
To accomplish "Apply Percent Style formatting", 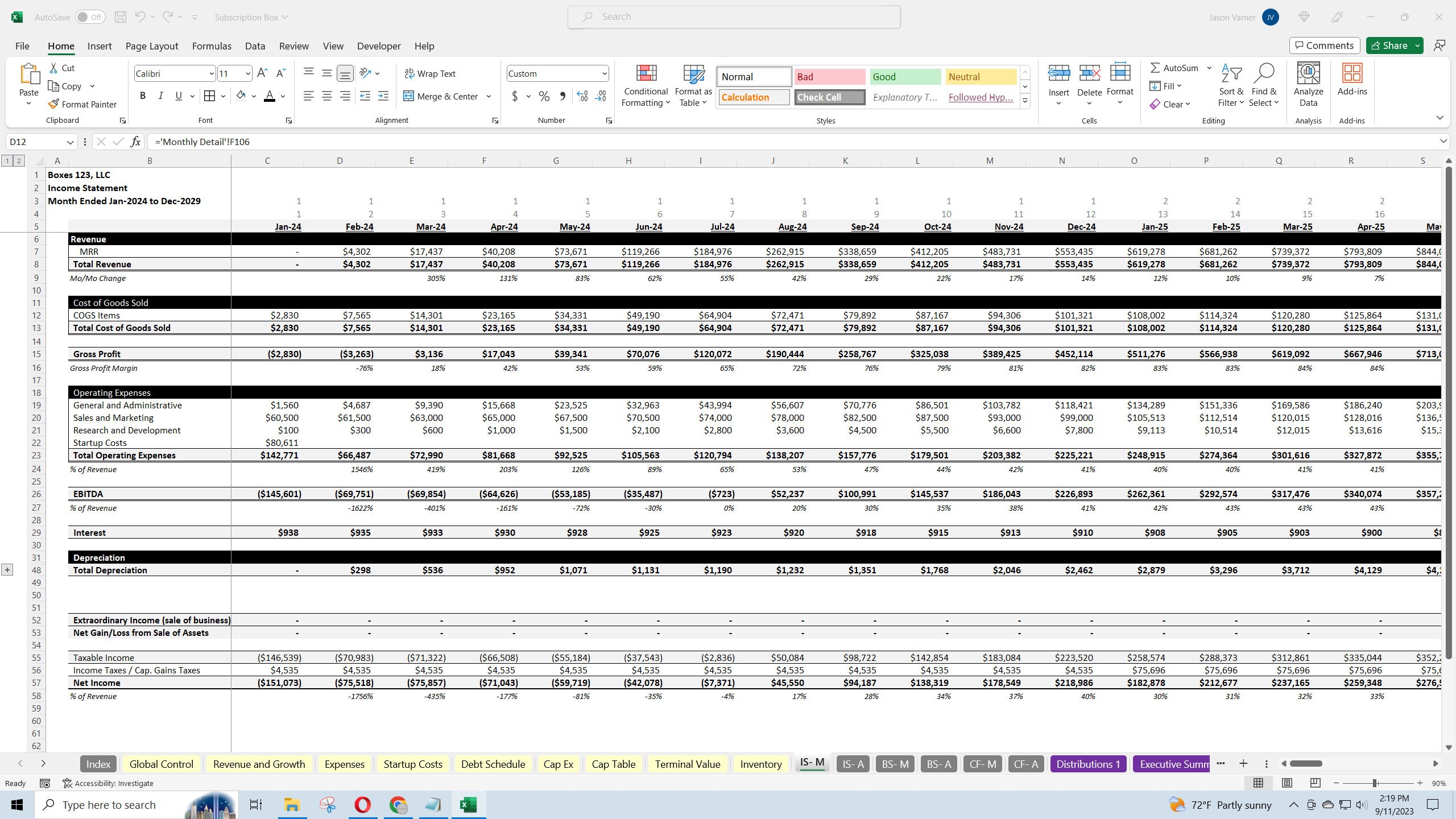I will (x=544, y=96).
